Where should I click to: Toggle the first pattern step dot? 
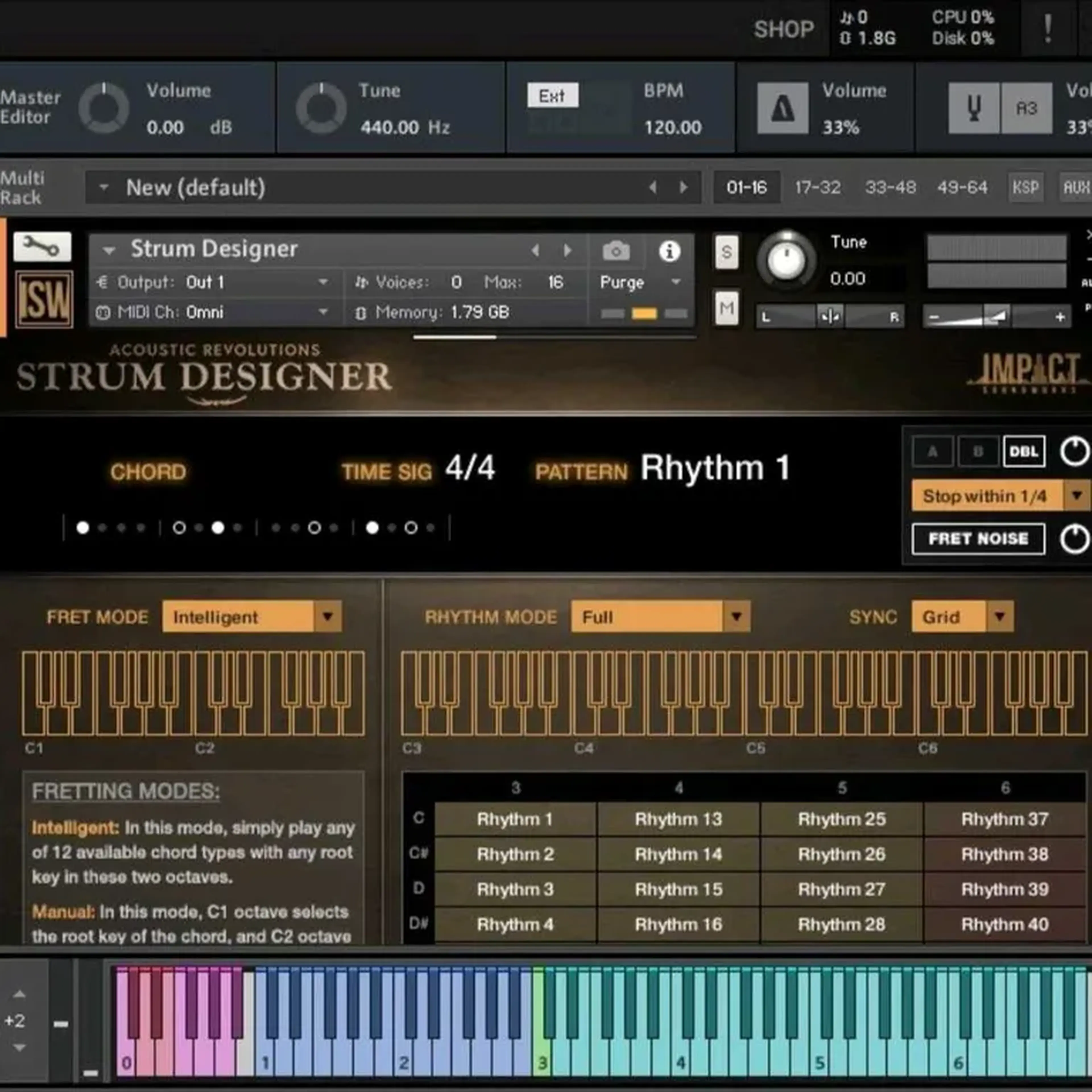pyautogui.click(x=82, y=528)
